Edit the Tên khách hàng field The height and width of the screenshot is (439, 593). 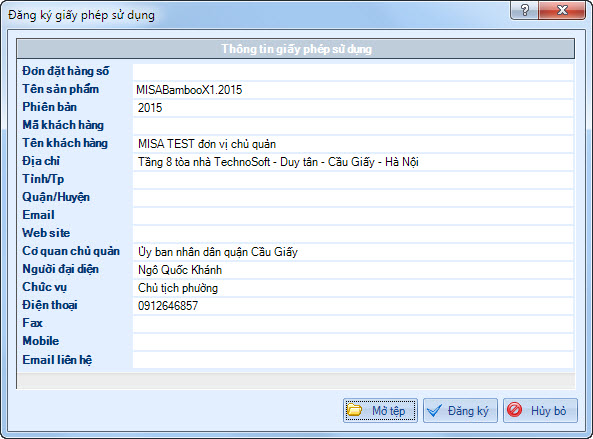click(x=353, y=144)
